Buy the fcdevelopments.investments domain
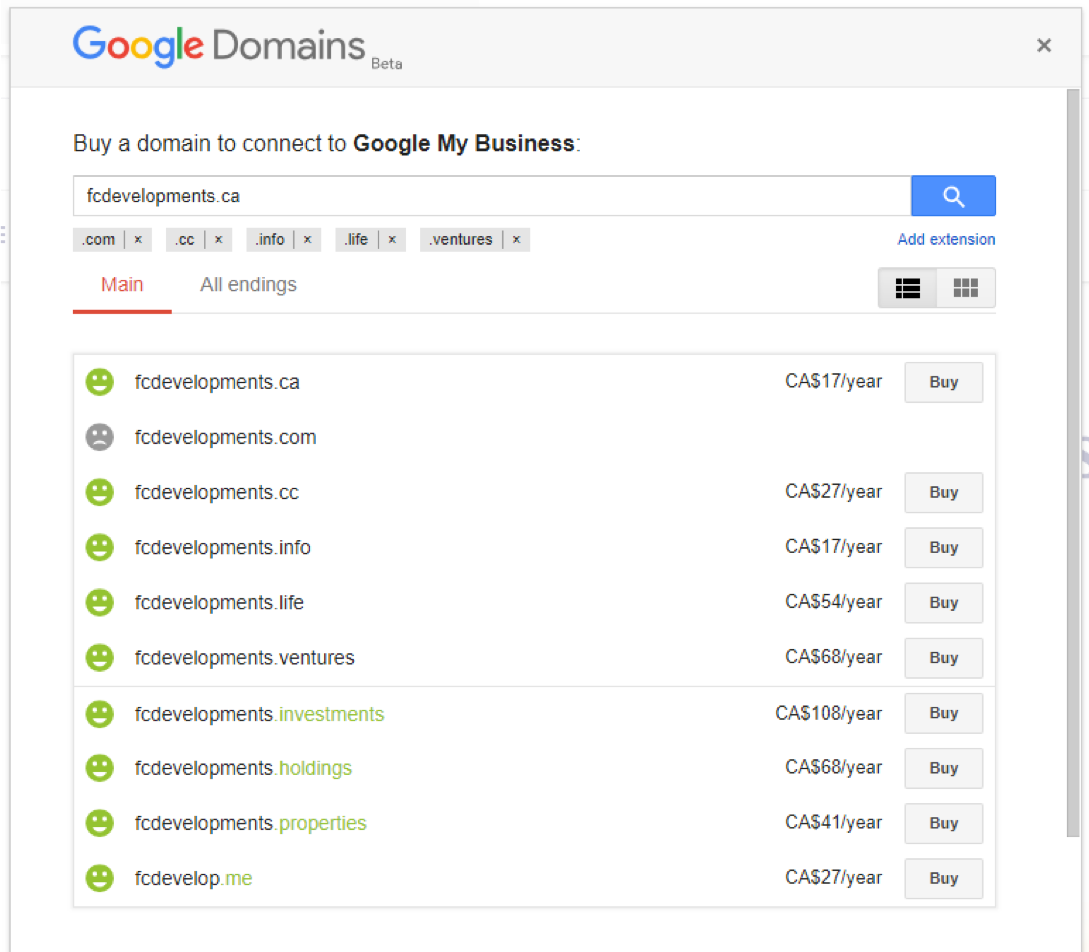The width and height of the screenshot is (1089, 952). [943, 713]
